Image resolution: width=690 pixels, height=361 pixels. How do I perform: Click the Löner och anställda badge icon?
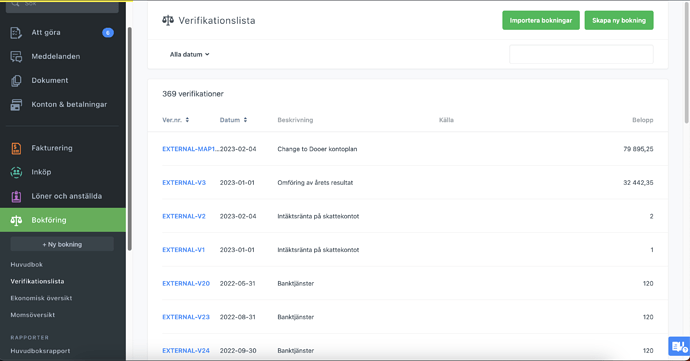click(x=16, y=196)
